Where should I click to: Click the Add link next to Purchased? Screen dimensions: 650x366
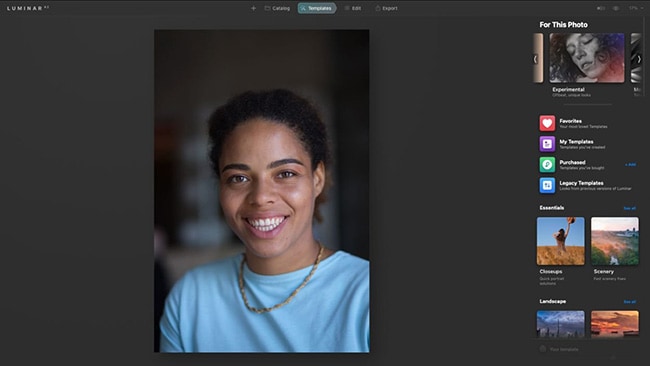631,165
